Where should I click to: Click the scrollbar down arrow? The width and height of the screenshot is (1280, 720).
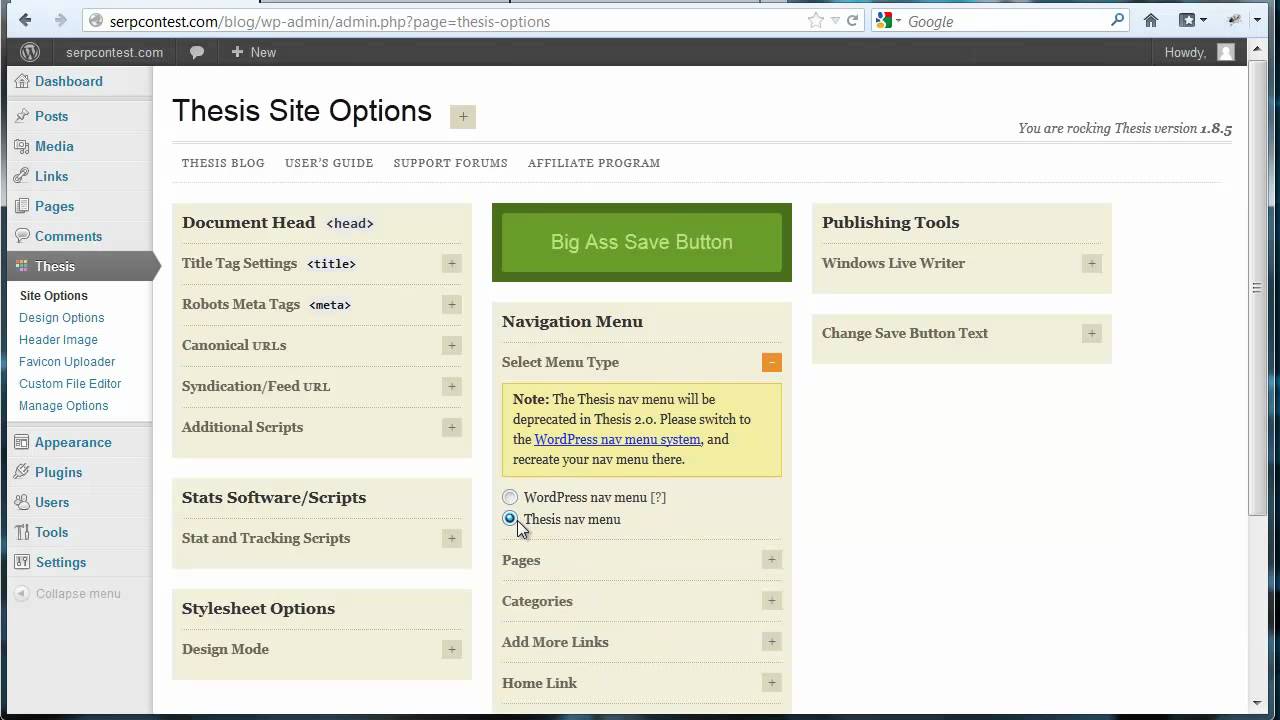(1257, 704)
